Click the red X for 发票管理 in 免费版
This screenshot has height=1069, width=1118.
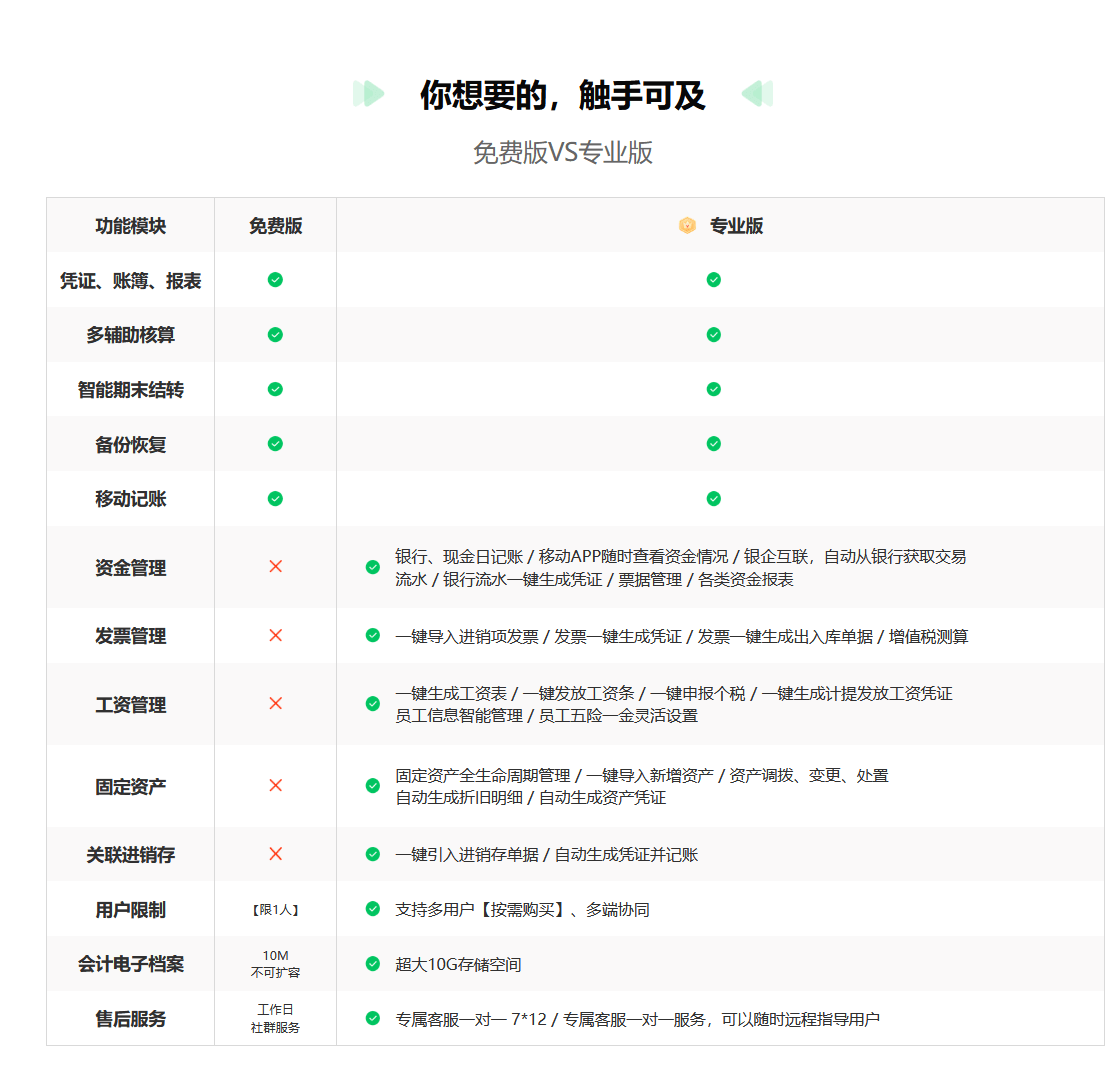click(275, 635)
